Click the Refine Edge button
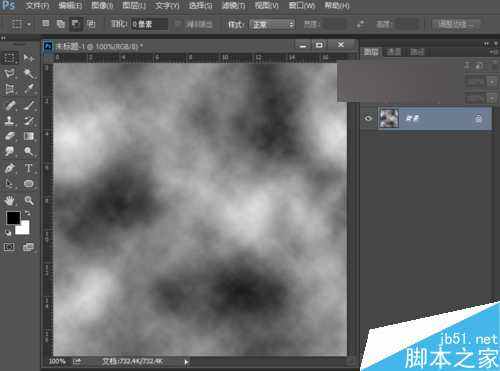The height and width of the screenshot is (371, 500). tap(456, 24)
